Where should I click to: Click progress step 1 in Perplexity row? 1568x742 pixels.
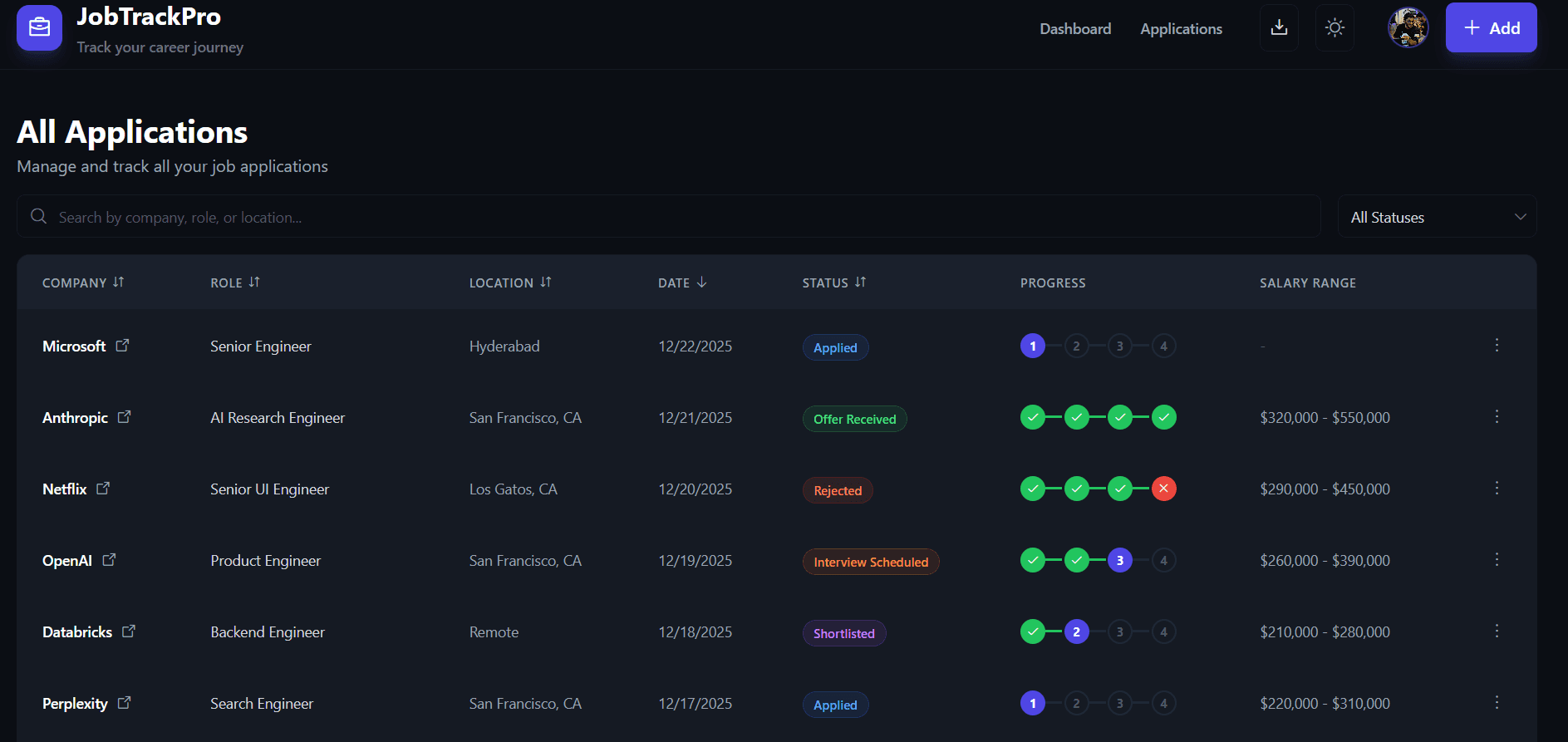pos(1033,703)
